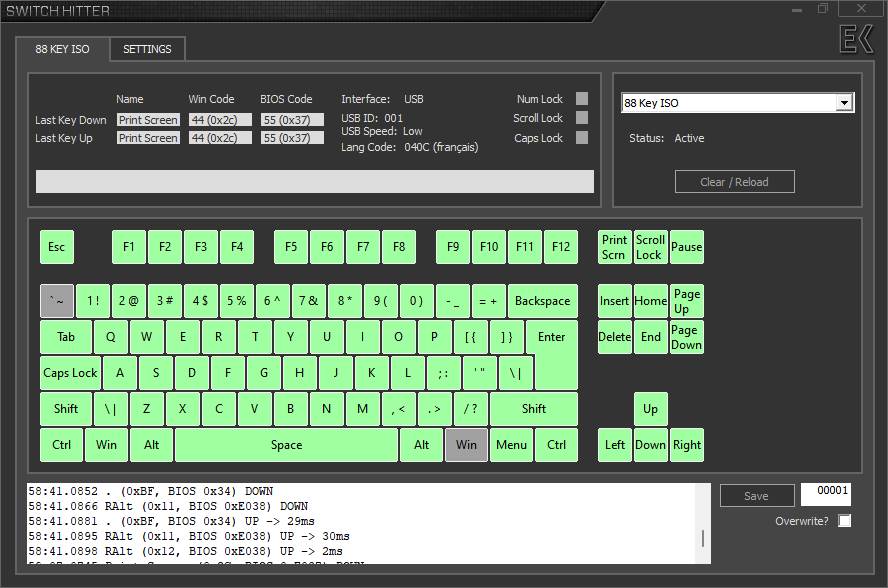Click the Save button
The width and height of the screenshot is (888, 588).
(757, 496)
